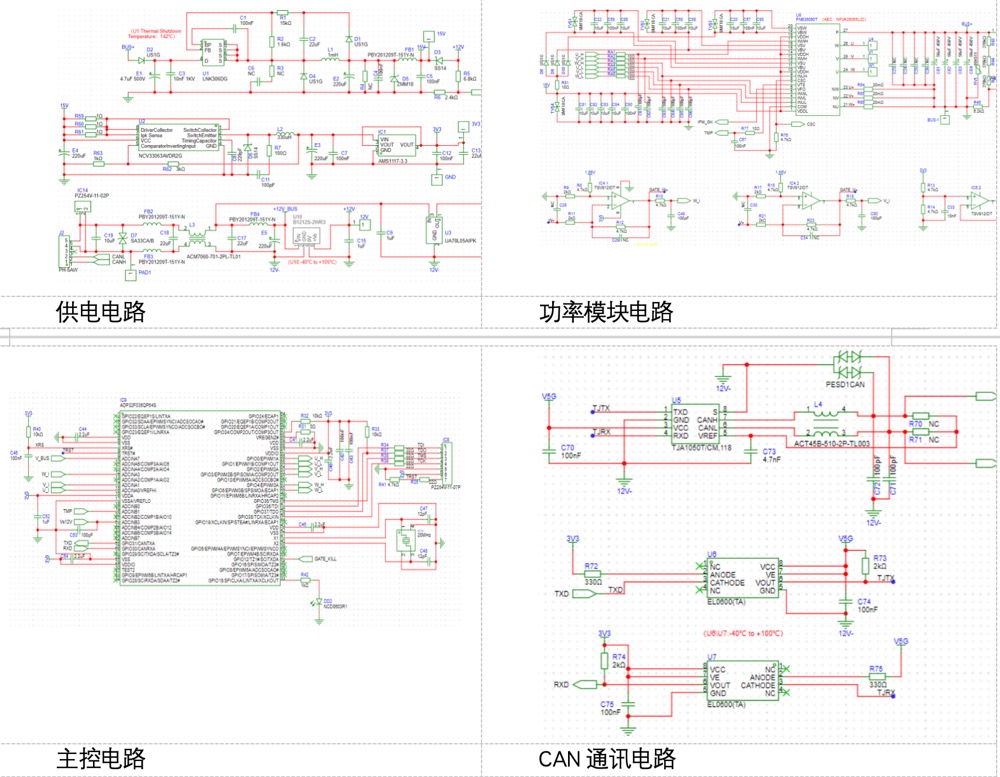This screenshot has height=777, width=1000.
Task: Click the ADP32F035QP64S microcontroller chip
Action: click(200, 498)
